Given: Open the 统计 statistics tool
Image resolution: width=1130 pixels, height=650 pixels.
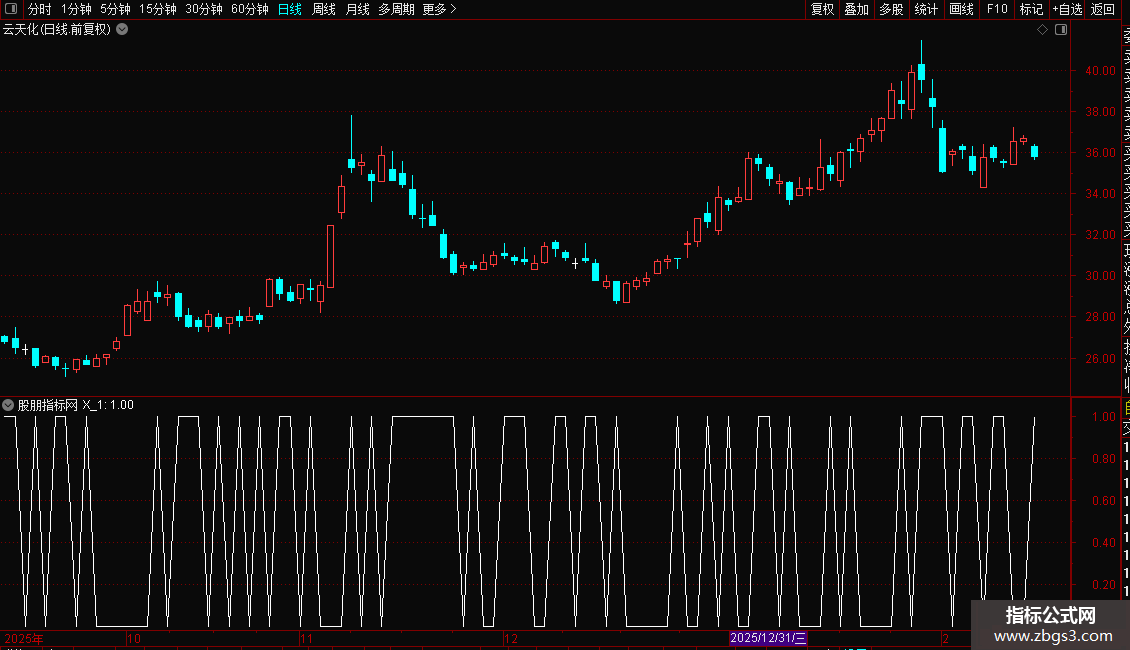Looking at the screenshot, I should pos(926,9).
